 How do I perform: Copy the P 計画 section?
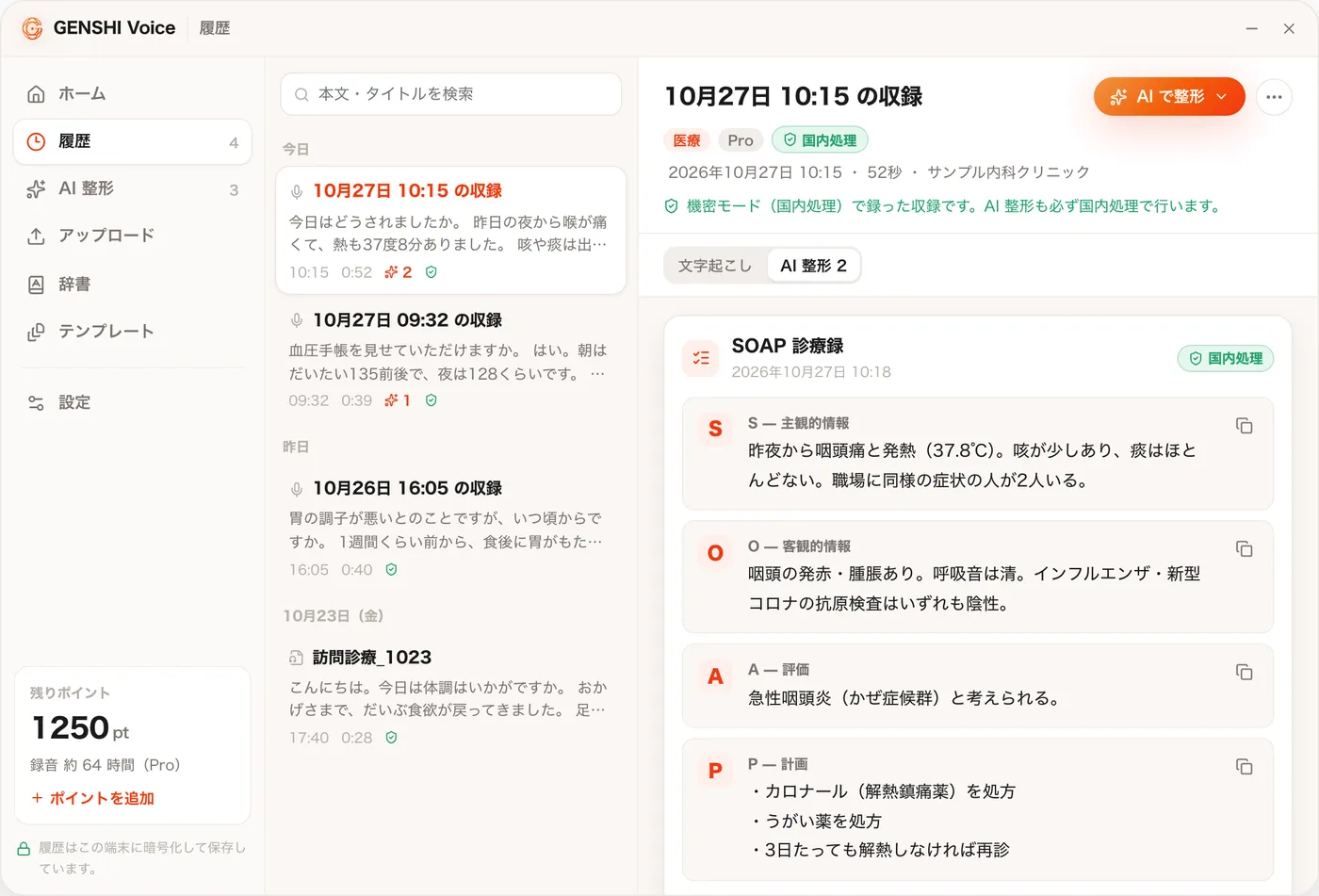[x=1244, y=767]
